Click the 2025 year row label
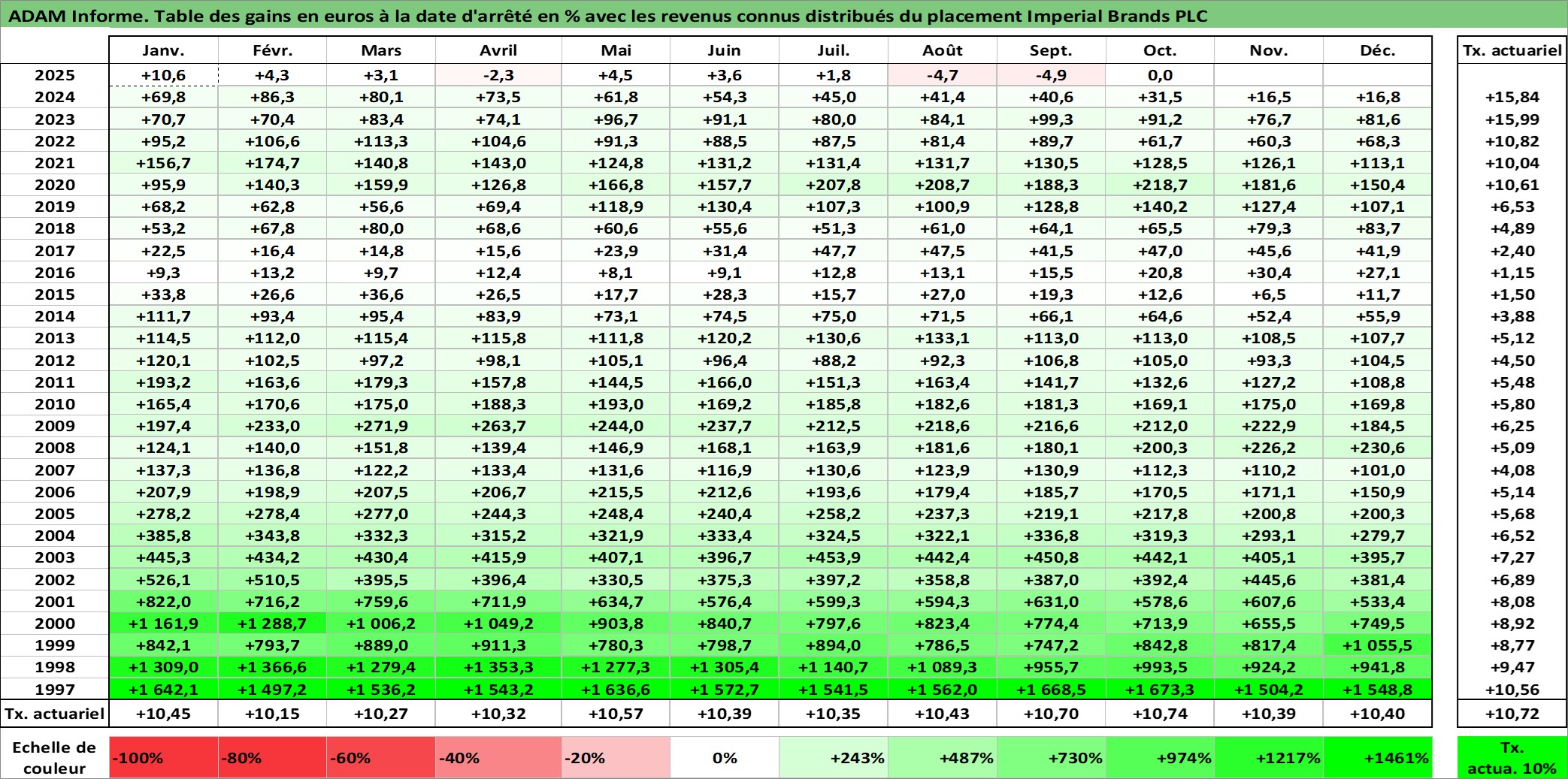Image resolution: width=1568 pixels, height=779 pixels. [55, 75]
